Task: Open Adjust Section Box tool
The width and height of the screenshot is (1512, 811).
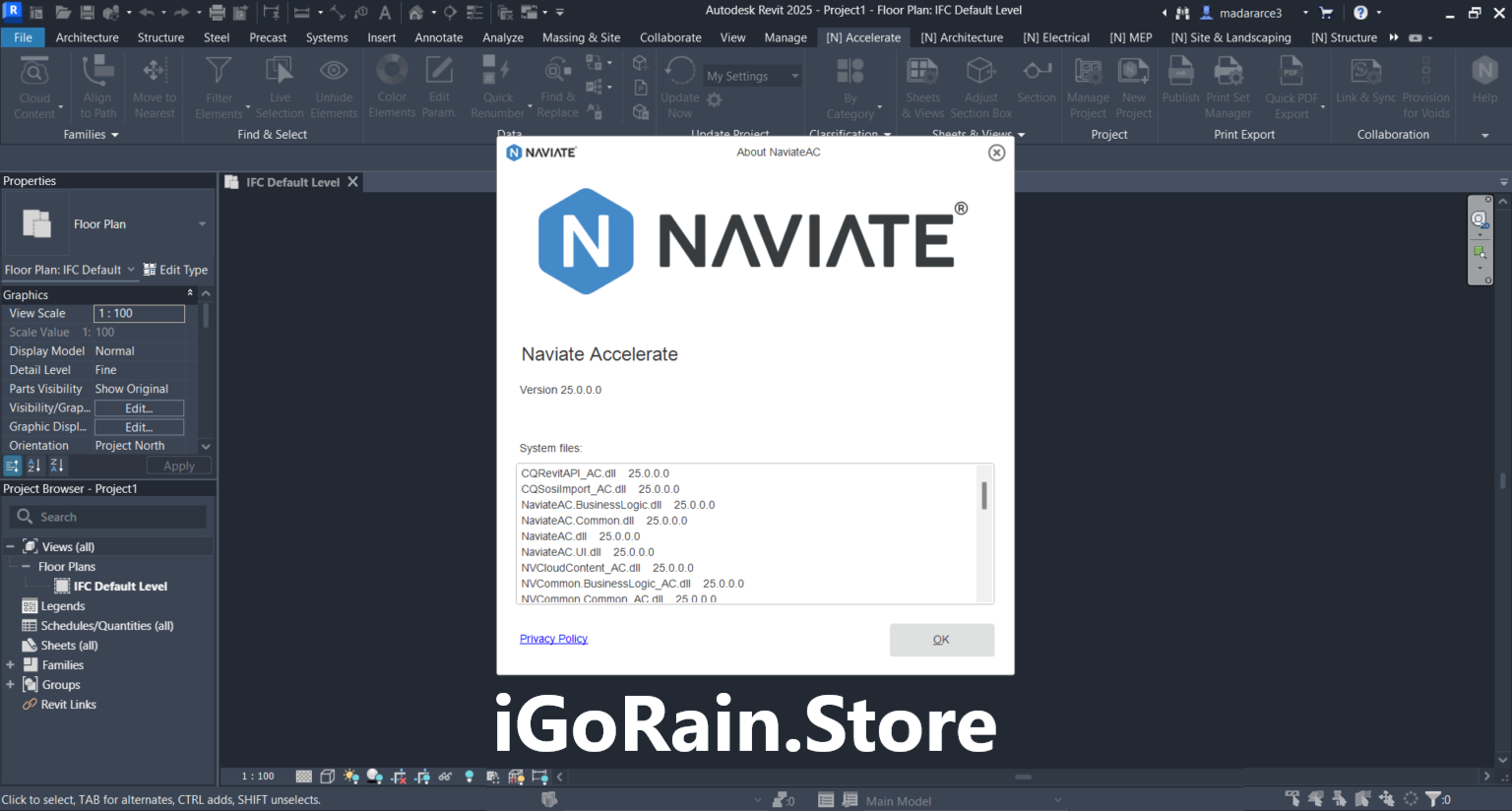Action: coord(980,87)
